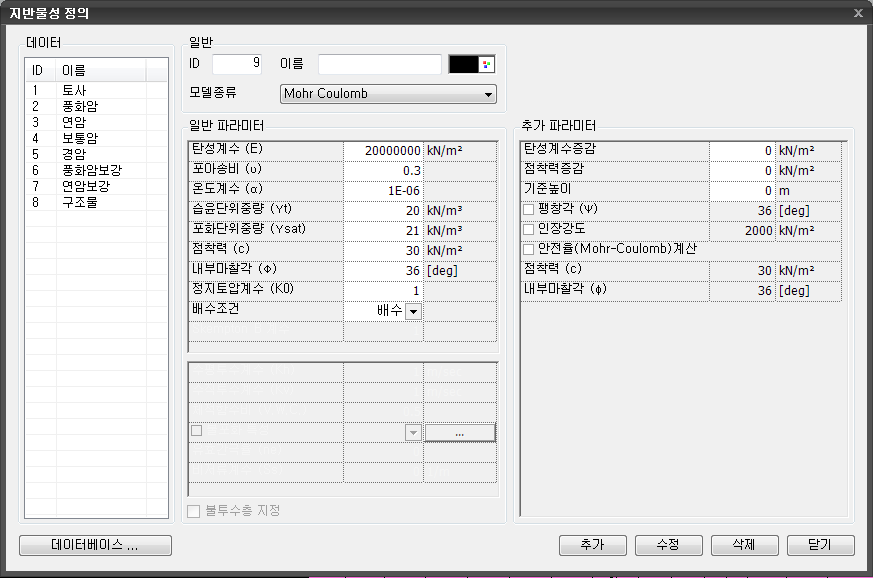Select 토사 in the data list

[76, 90]
